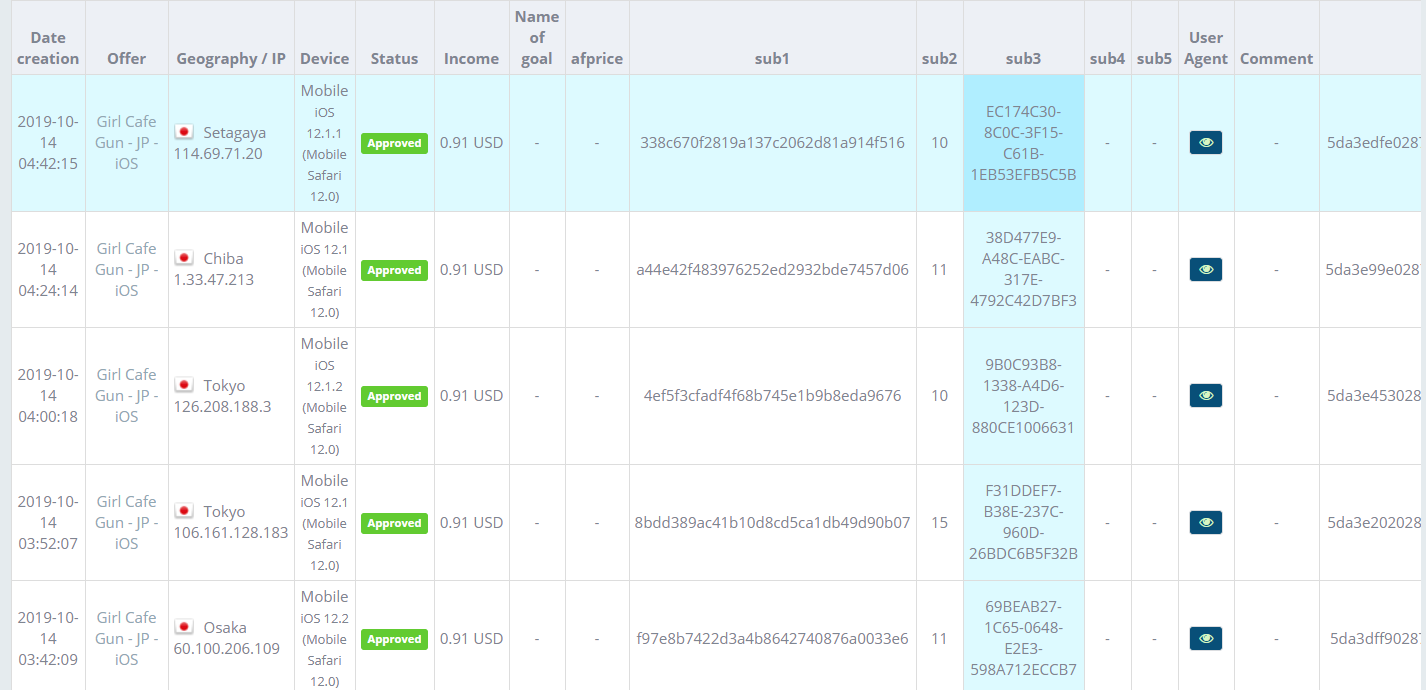Select sub1 value f97e8b7422d3a4b8642740876a0033e6
Screen dimensions: 1426x690
pyautogui.click(x=772, y=639)
